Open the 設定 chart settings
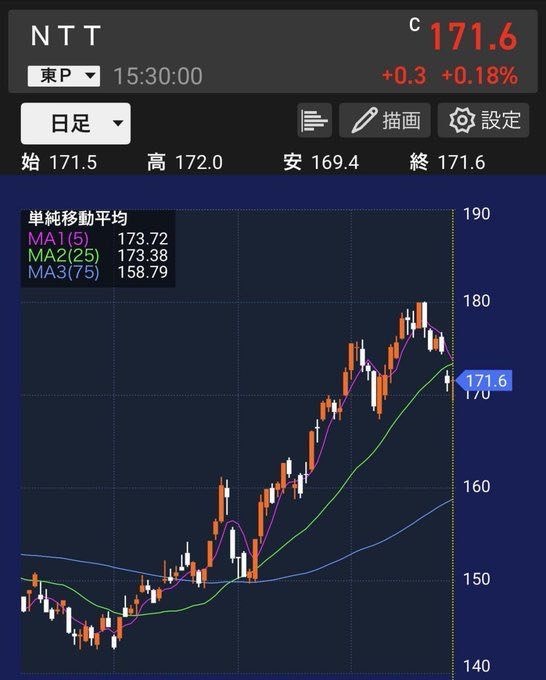 [x=484, y=120]
